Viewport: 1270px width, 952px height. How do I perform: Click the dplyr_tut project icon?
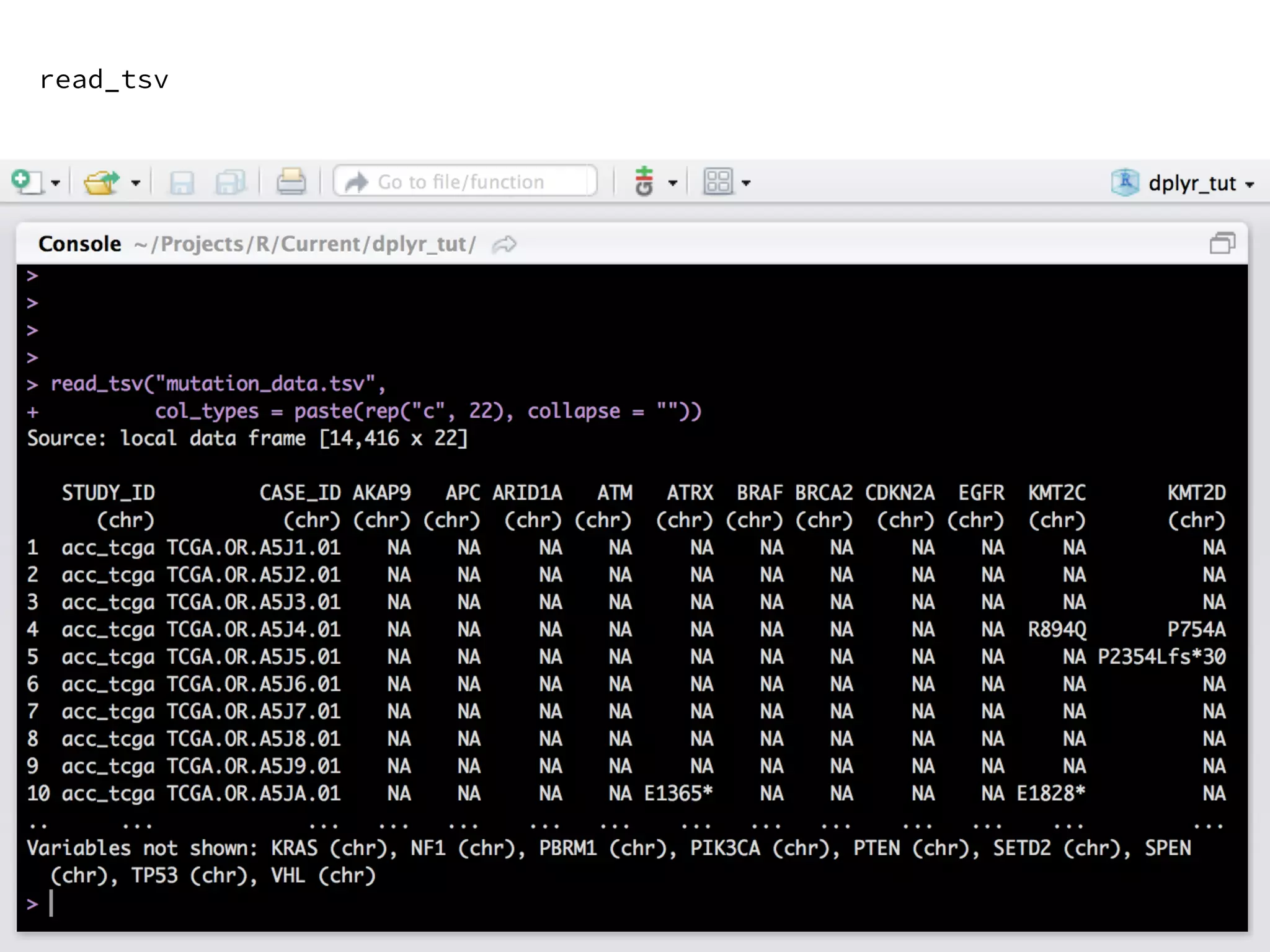(1124, 182)
